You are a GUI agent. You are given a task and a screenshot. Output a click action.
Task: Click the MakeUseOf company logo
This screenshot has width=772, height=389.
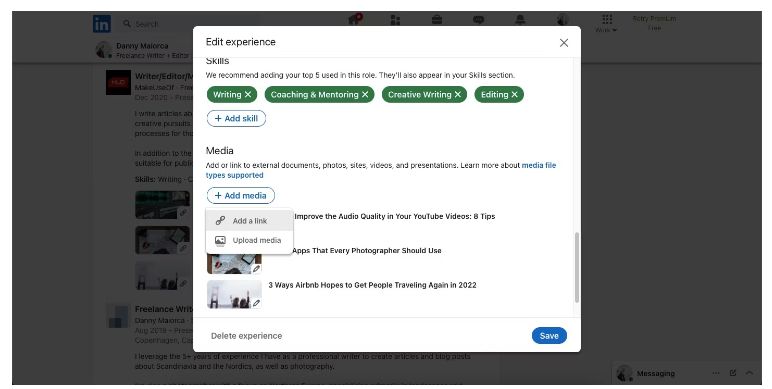pos(118,83)
